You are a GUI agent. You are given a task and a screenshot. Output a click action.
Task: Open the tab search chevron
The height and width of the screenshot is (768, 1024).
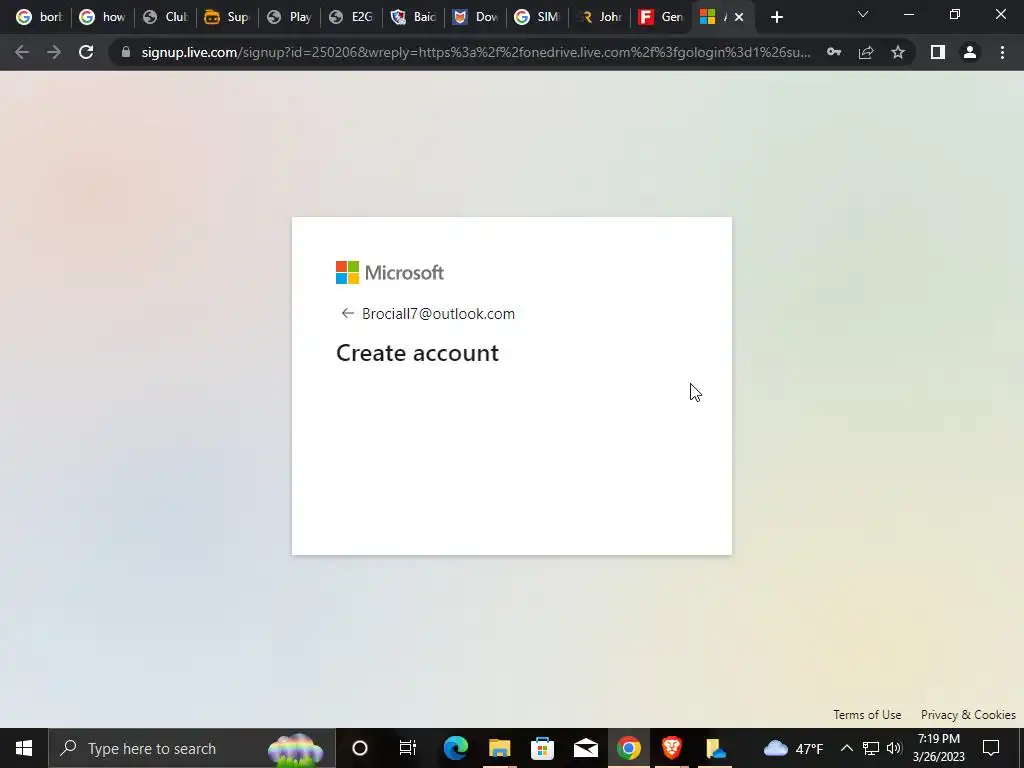pyautogui.click(x=863, y=14)
